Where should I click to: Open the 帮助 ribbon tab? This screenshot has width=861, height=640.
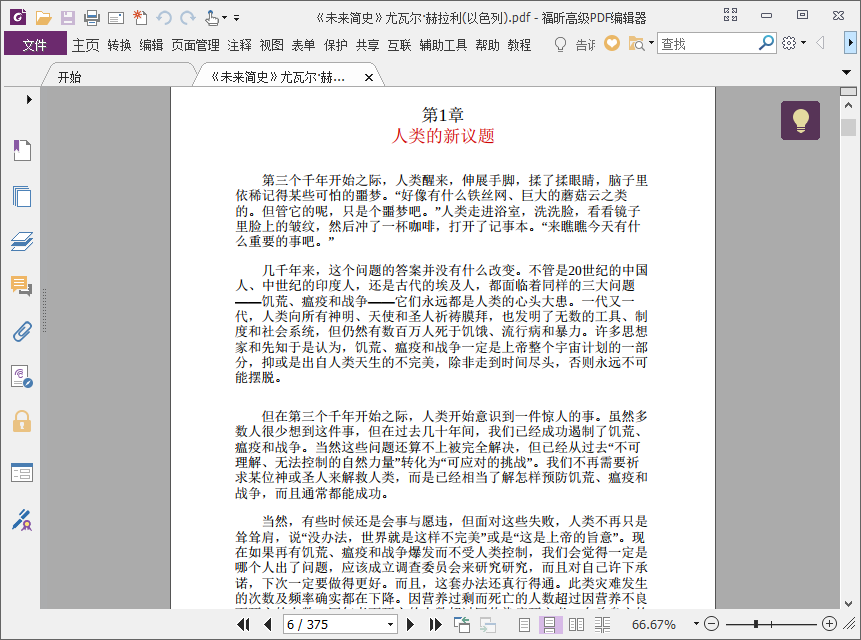coord(487,45)
